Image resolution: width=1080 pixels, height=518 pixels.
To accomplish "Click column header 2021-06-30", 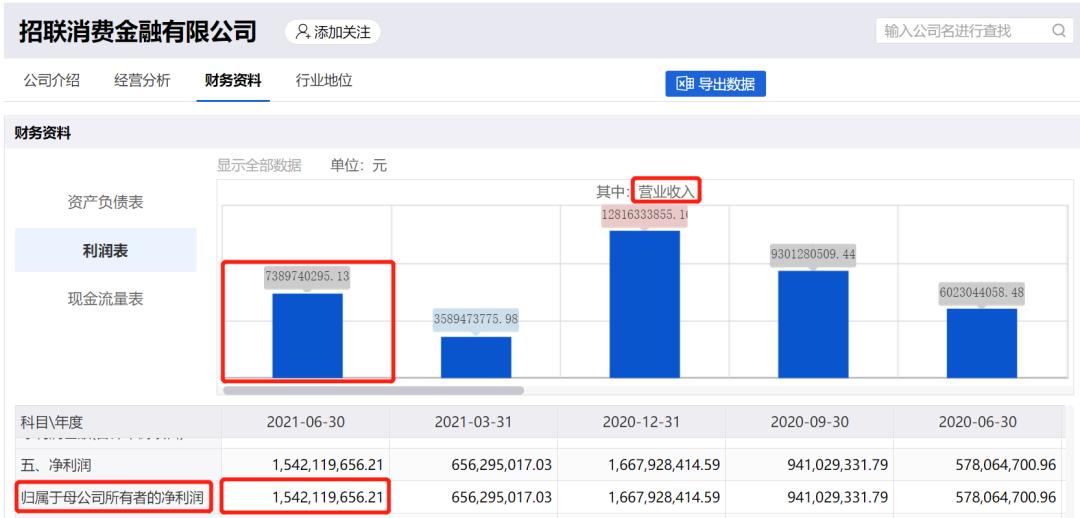I will point(305,422).
